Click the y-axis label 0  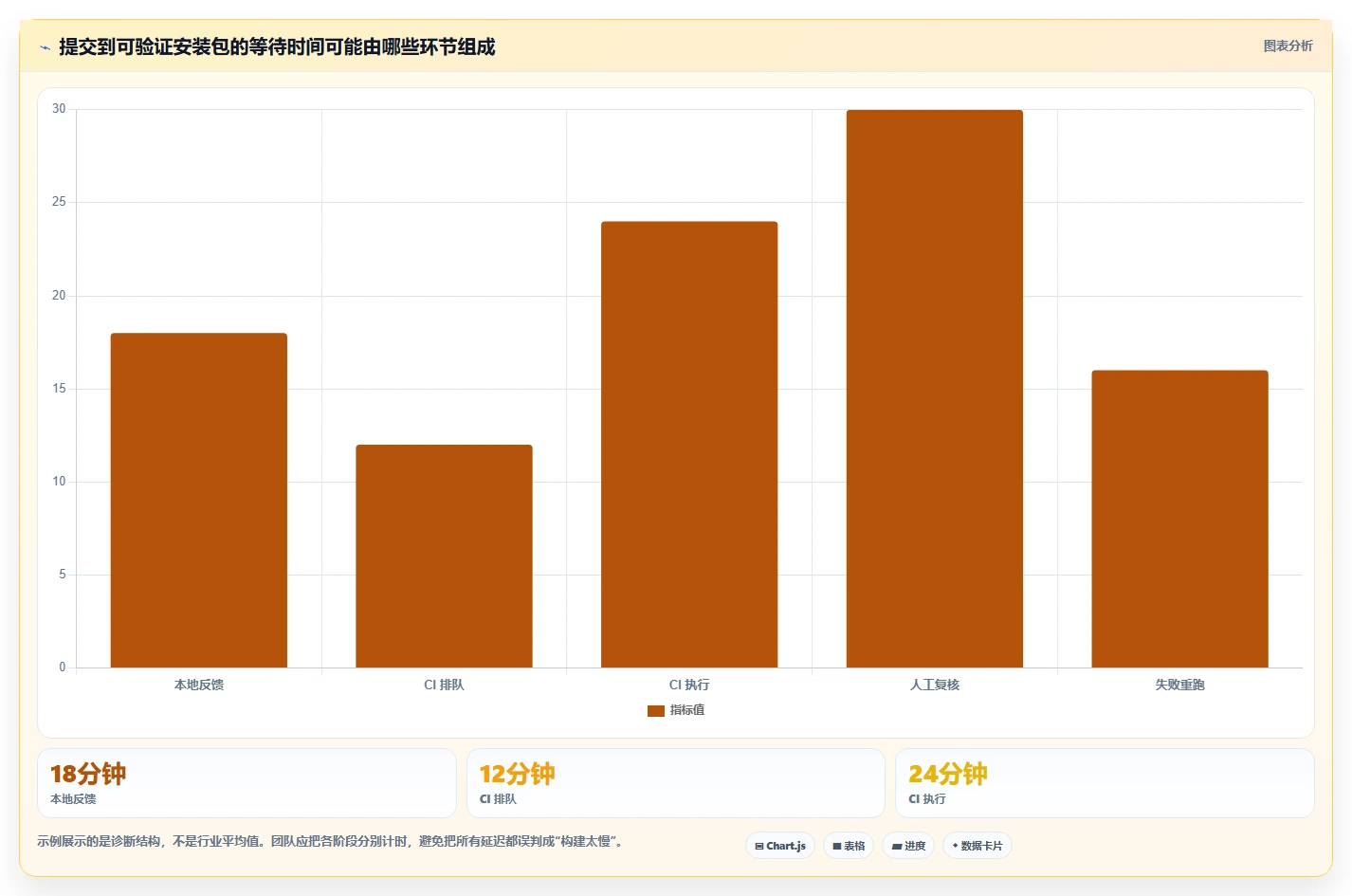[63, 667]
